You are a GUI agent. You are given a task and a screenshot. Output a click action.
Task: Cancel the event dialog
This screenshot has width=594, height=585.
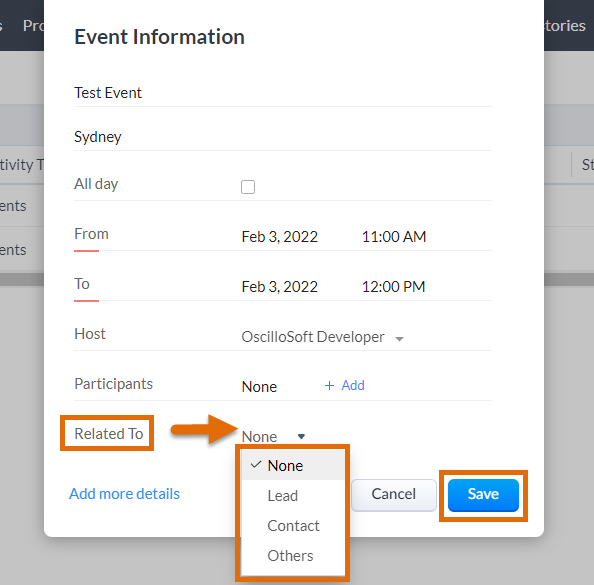coord(394,495)
